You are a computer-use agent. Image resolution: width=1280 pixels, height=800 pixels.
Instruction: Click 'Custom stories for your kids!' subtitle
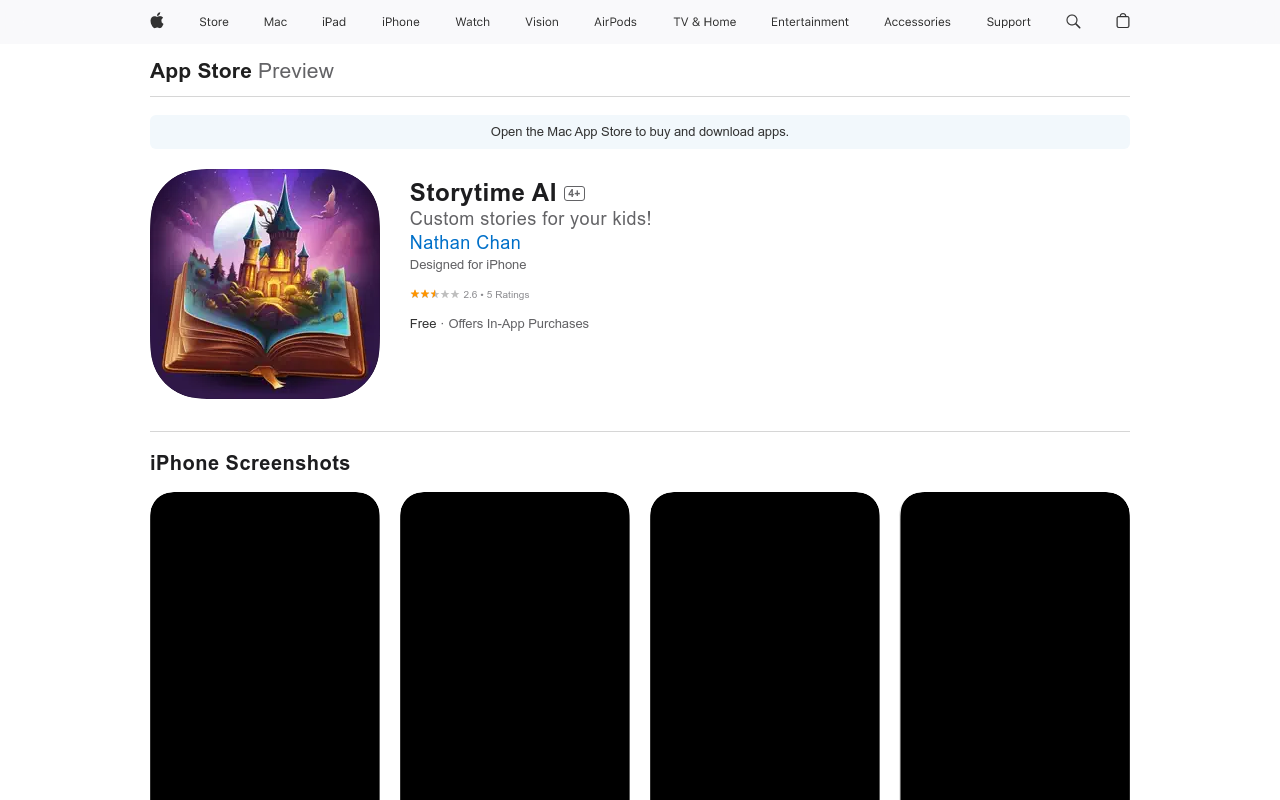(530, 218)
